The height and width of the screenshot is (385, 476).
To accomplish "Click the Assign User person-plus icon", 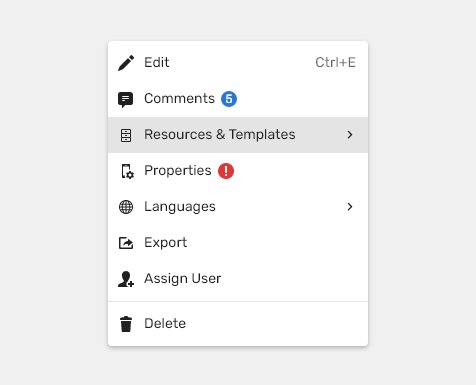I will point(126,279).
